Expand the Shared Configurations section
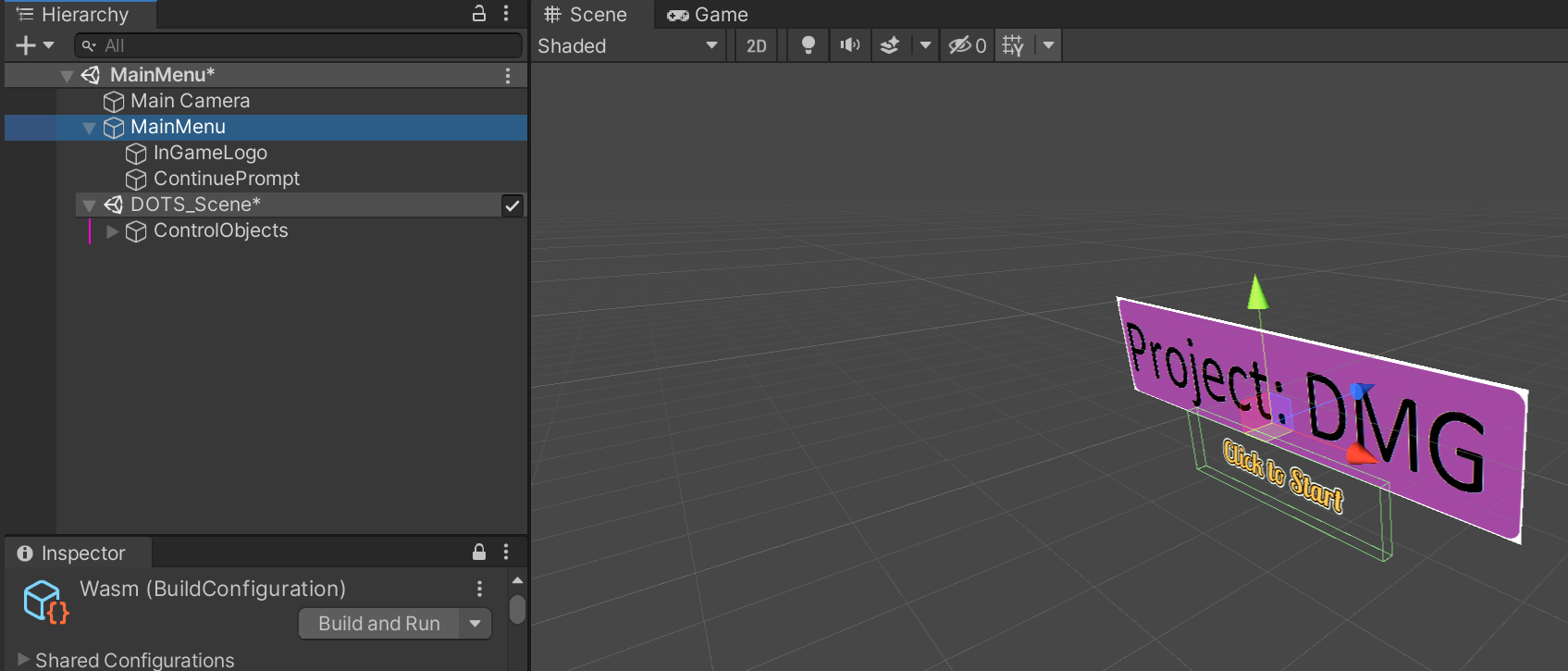The width and height of the screenshot is (1568, 671). (23, 660)
